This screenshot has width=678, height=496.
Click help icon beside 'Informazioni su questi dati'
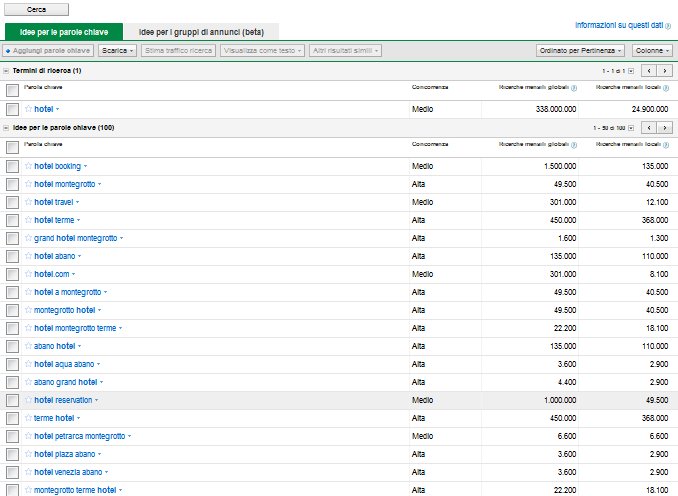pyautogui.click(x=668, y=26)
